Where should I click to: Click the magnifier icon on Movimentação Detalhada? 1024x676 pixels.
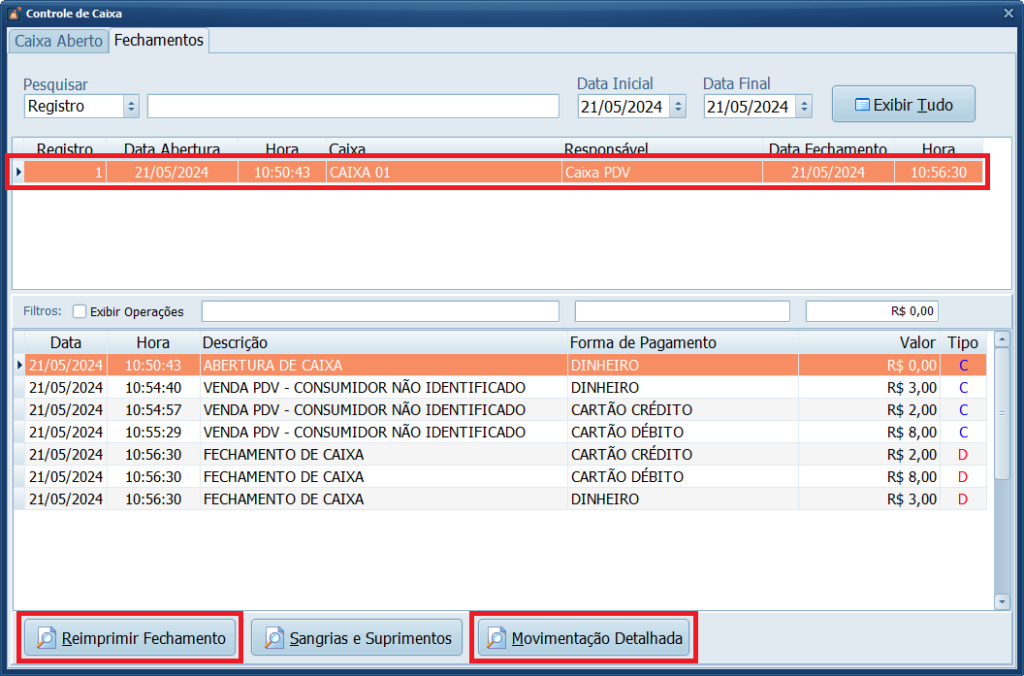496,639
